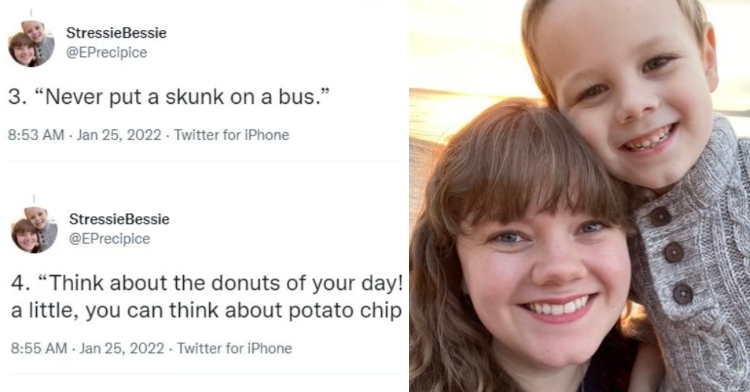
Task: Open @EPrecipice handle on the donuts tweet
Action: click(110, 239)
